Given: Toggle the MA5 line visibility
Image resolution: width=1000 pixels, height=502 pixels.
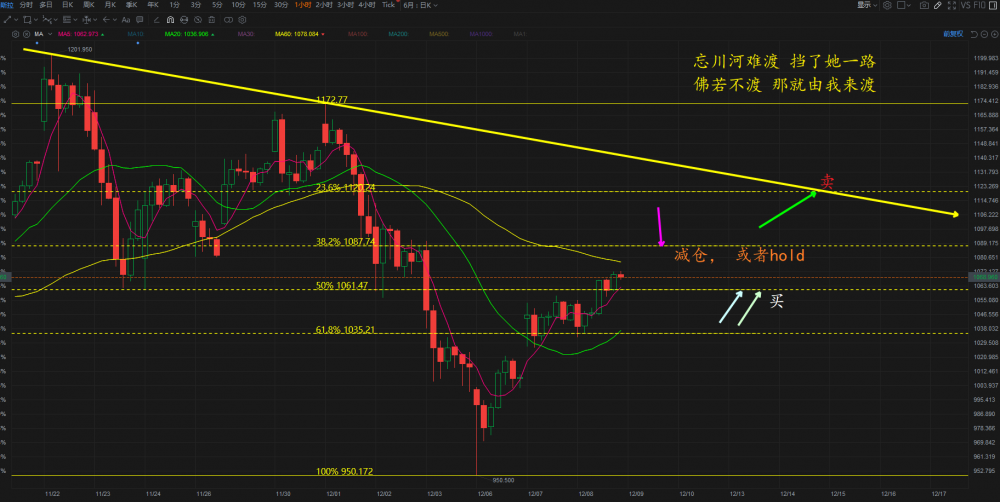Looking at the screenshot, I should pyautogui.click(x=78, y=34).
